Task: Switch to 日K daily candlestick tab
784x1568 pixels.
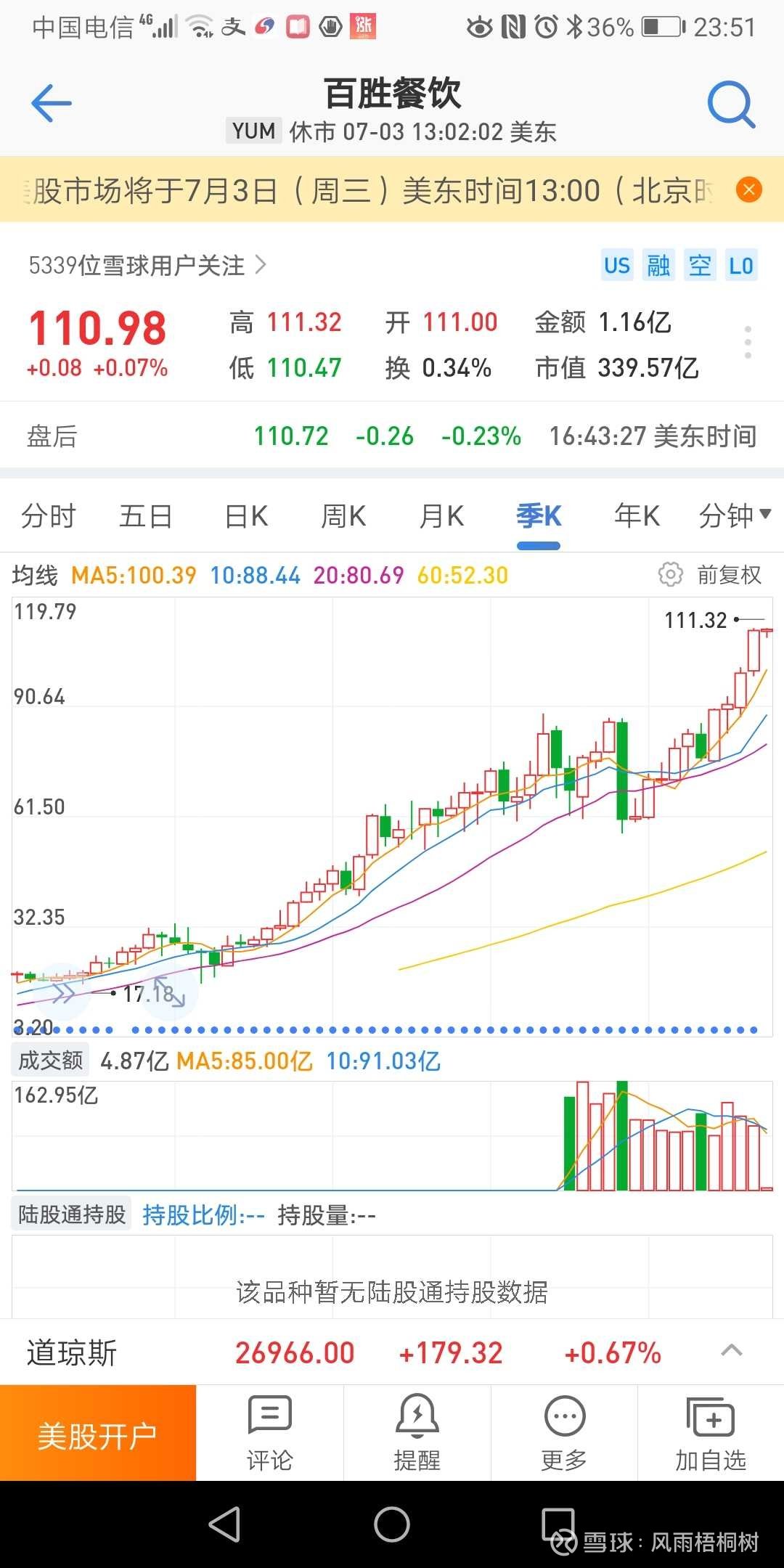Action: coord(247,516)
